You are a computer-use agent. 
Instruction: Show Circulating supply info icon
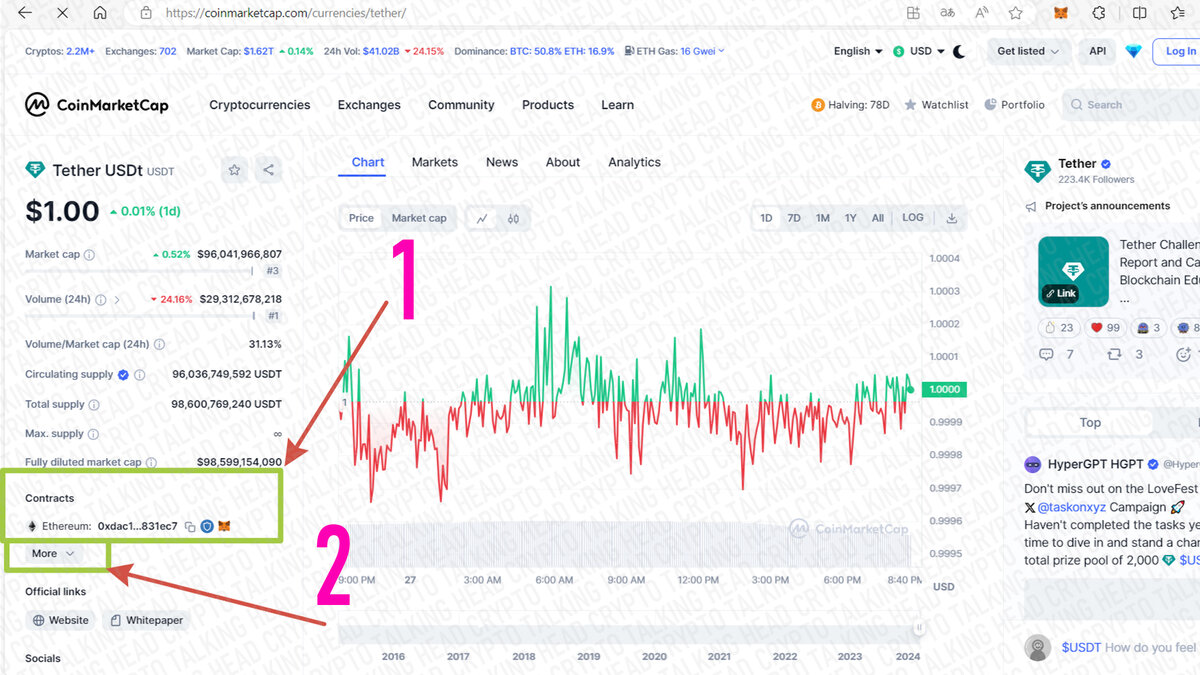point(139,375)
